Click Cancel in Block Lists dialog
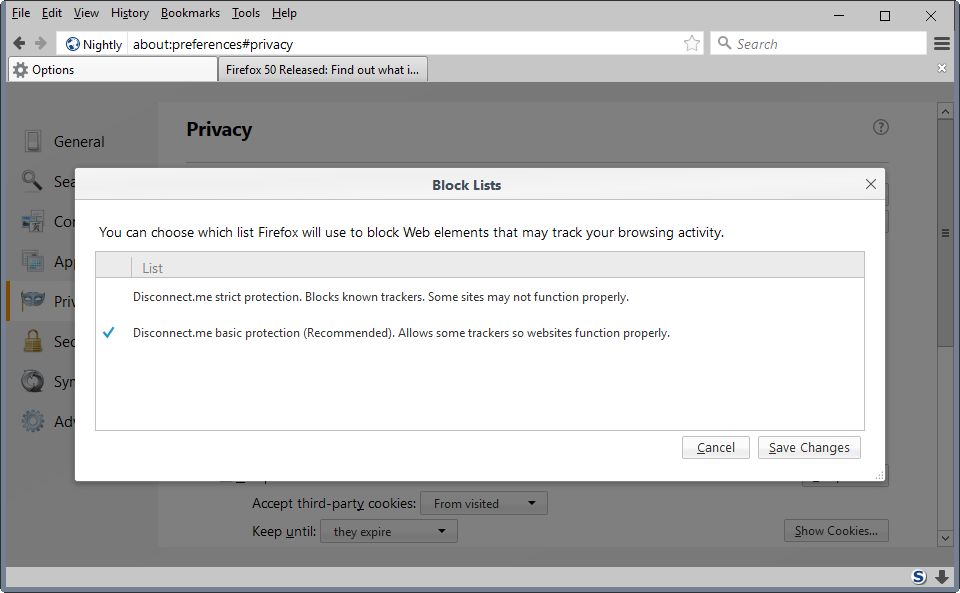Viewport: 960px width, 593px height. click(x=716, y=447)
